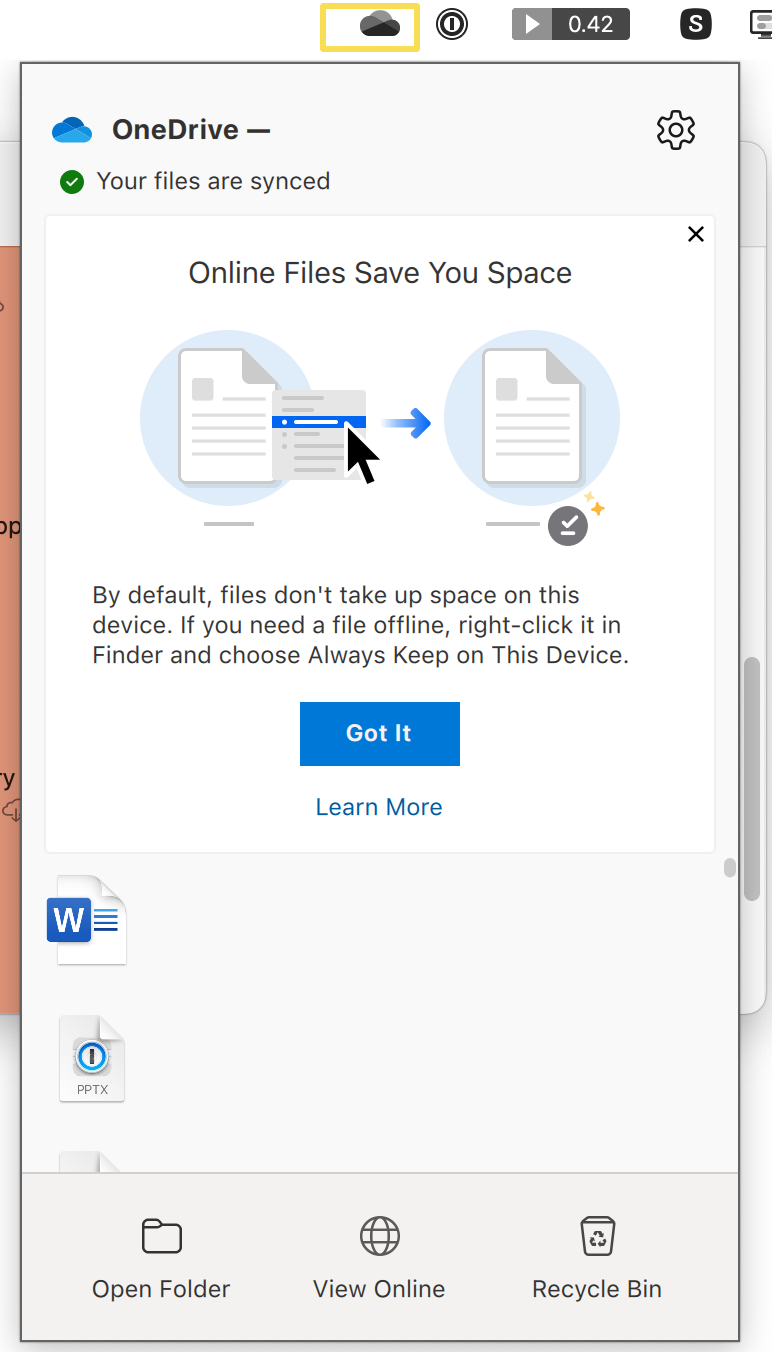Dismiss the Online Files tip card
The image size is (772, 1352).
[x=696, y=234]
